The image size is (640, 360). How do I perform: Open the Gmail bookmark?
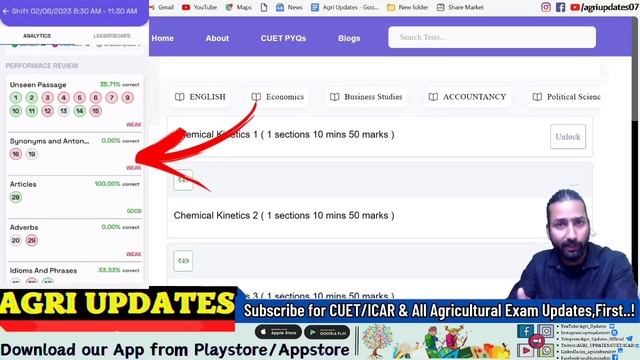click(162, 7)
